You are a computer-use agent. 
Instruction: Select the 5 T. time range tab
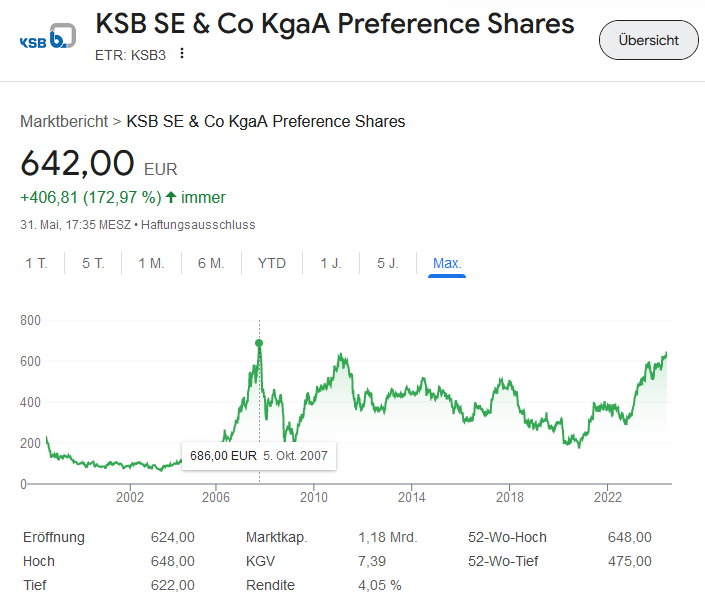(x=93, y=263)
